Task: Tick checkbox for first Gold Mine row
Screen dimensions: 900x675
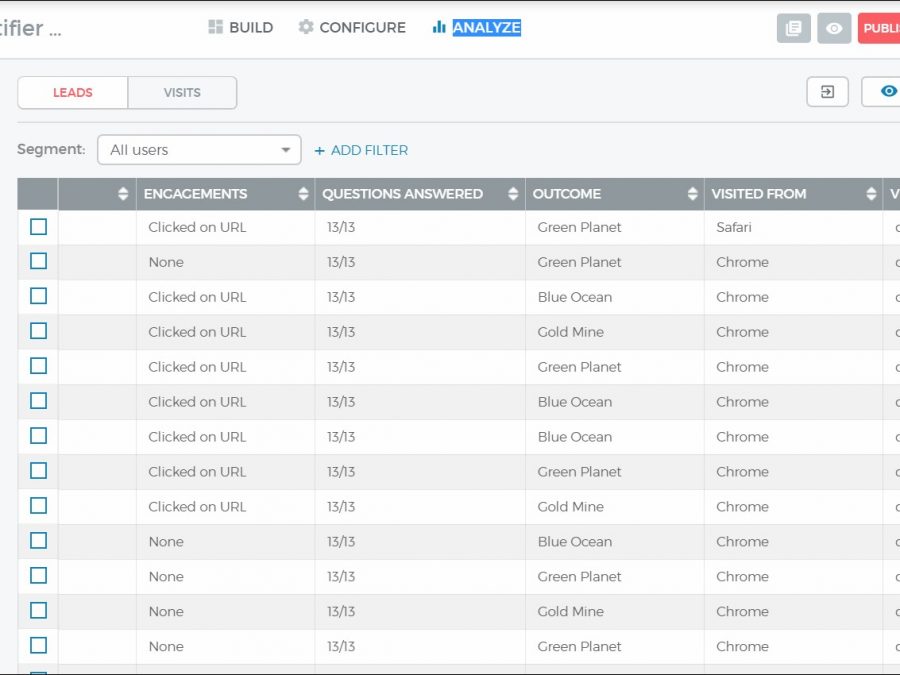Action: click(38, 331)
